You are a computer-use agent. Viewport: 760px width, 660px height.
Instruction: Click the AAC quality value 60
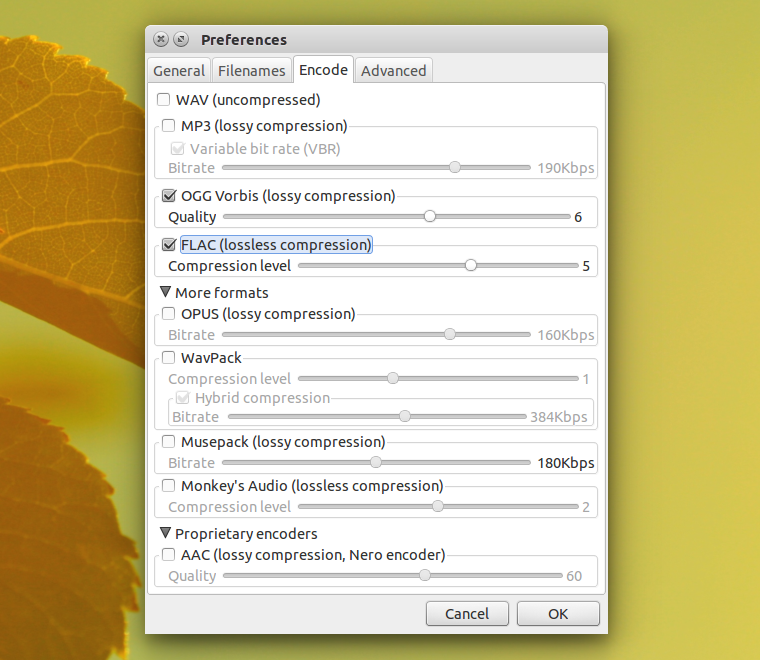pyautogui.click(x=574, y=576)
